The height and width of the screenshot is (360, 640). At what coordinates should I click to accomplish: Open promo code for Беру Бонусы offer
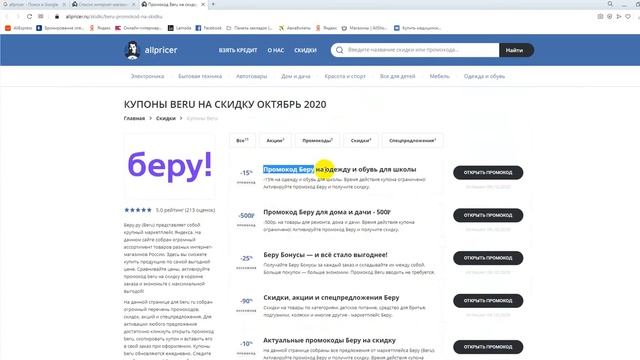coord(488,258)
